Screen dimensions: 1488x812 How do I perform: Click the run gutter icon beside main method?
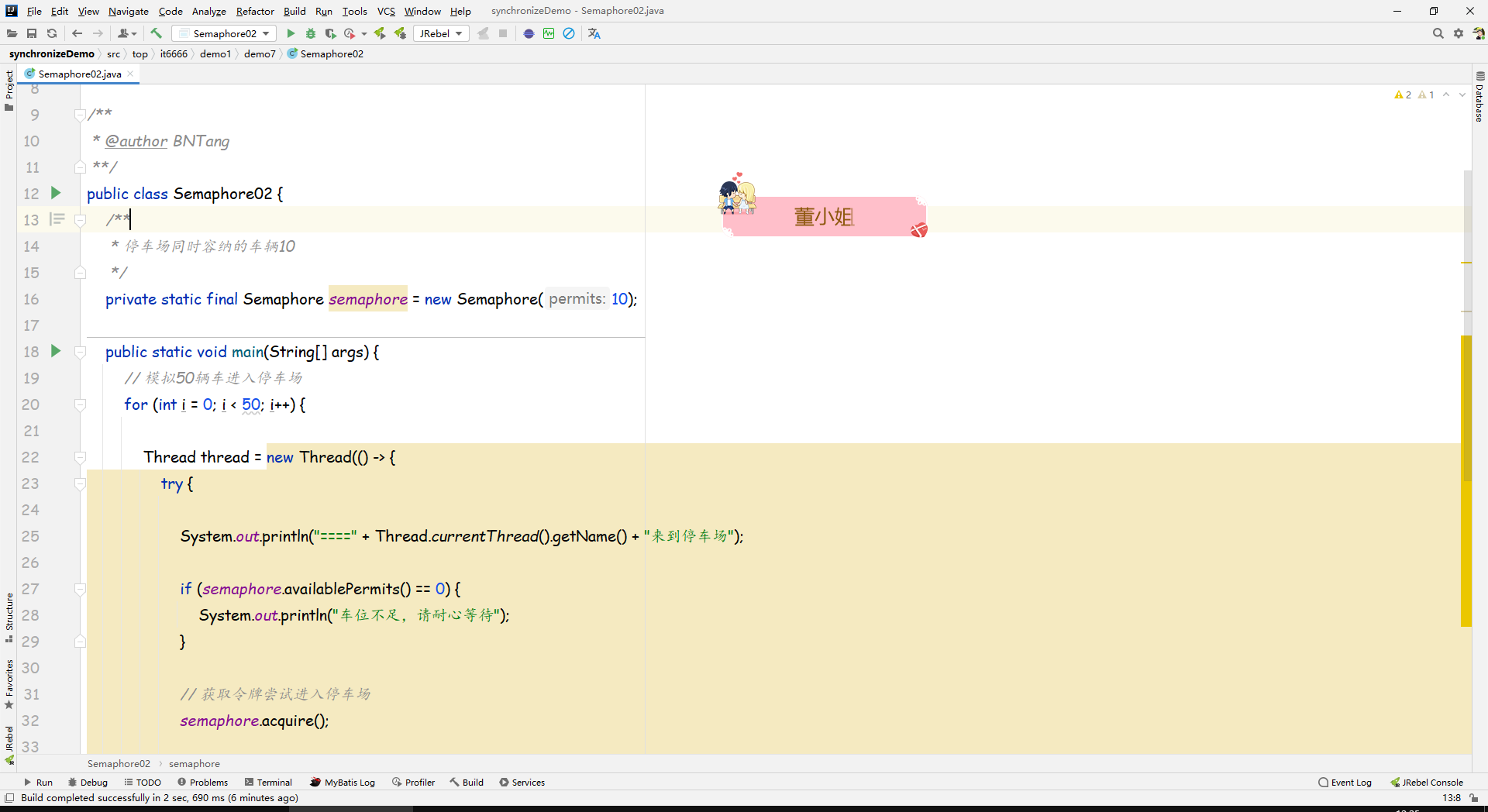point(56,351)
